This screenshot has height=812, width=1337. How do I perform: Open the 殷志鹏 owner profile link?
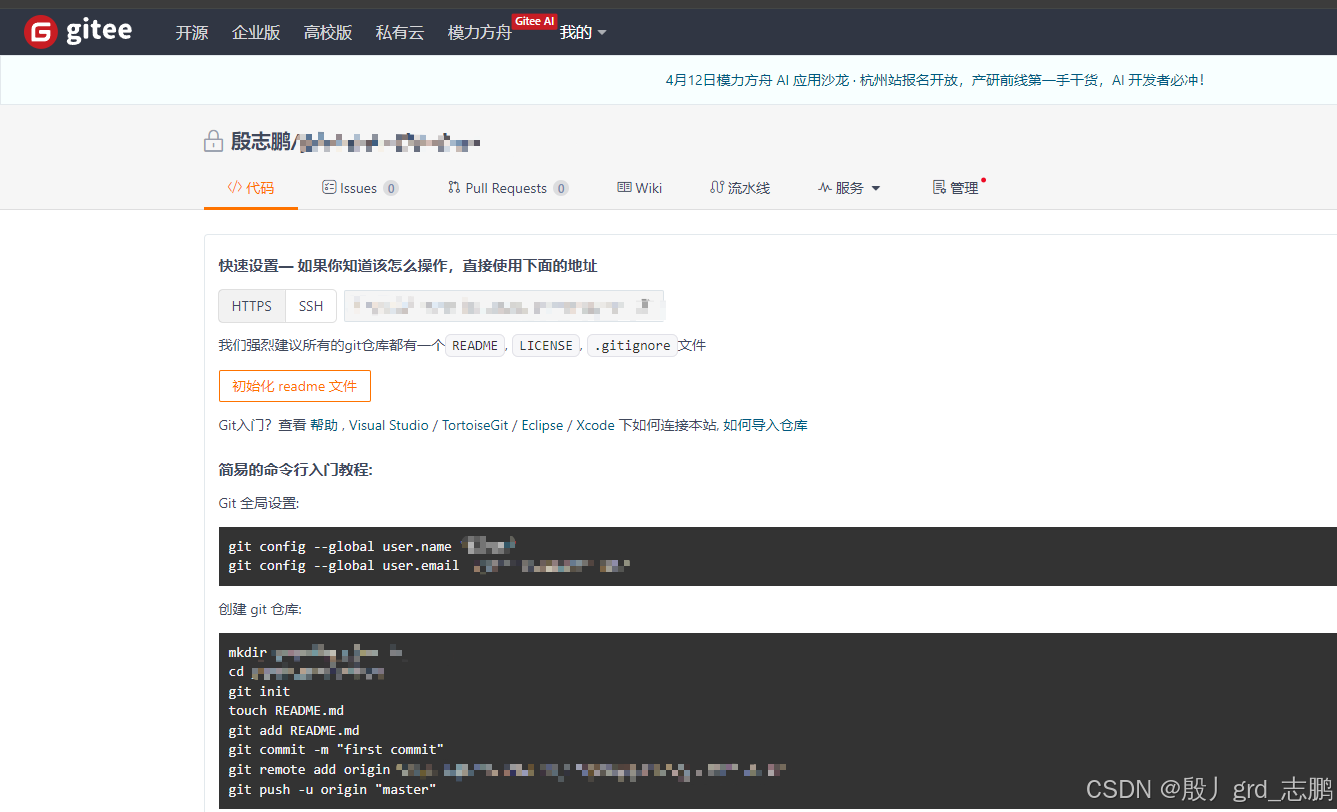(260, 142)
